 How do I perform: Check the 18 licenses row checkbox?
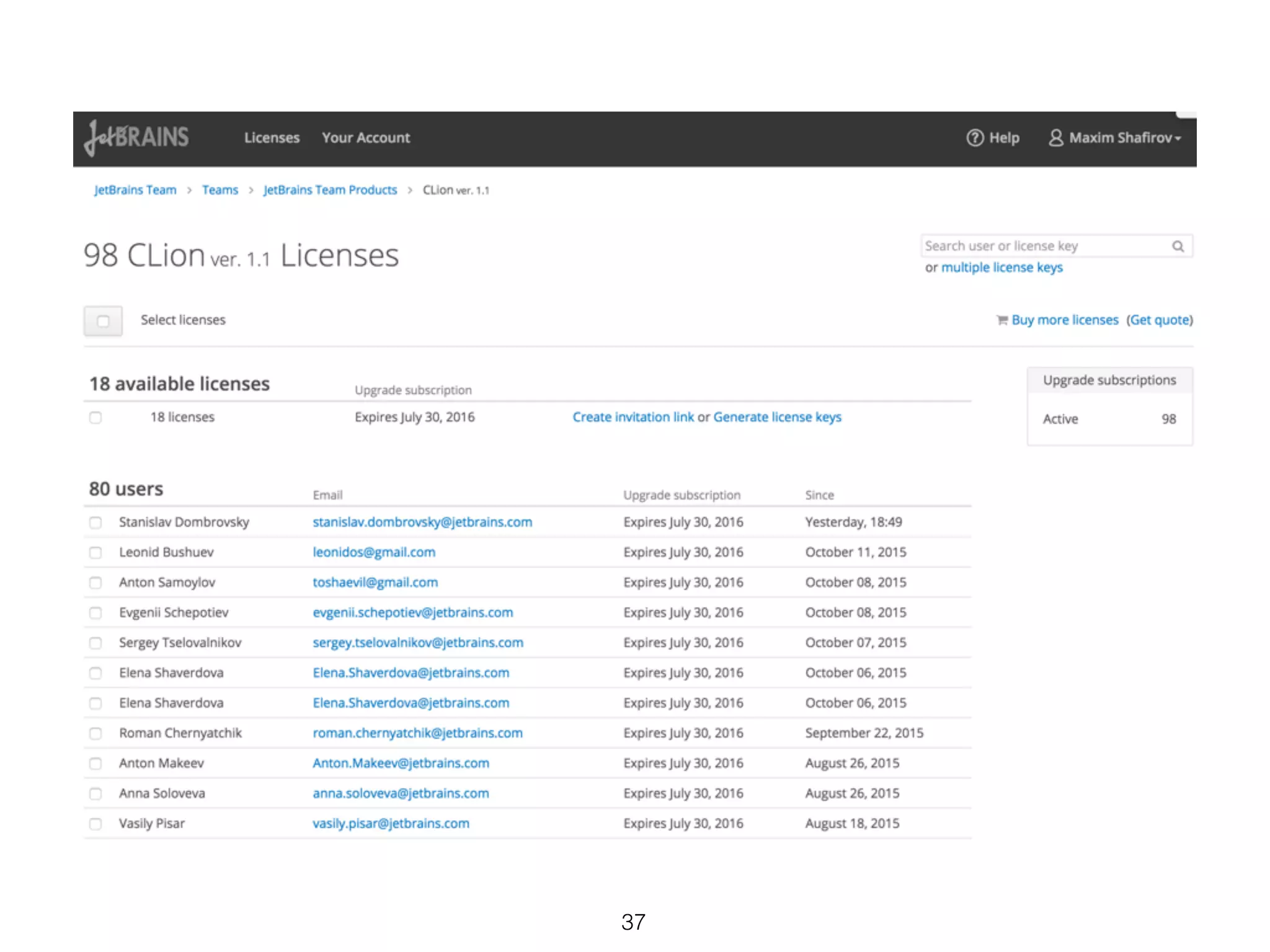(x=95, y=418)
